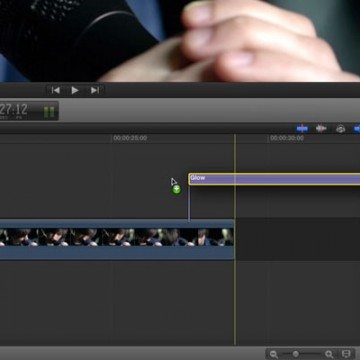Click the 00:00:25:00 ruler mark
This screenshot has height=360, width=360.
click(130, 138)
